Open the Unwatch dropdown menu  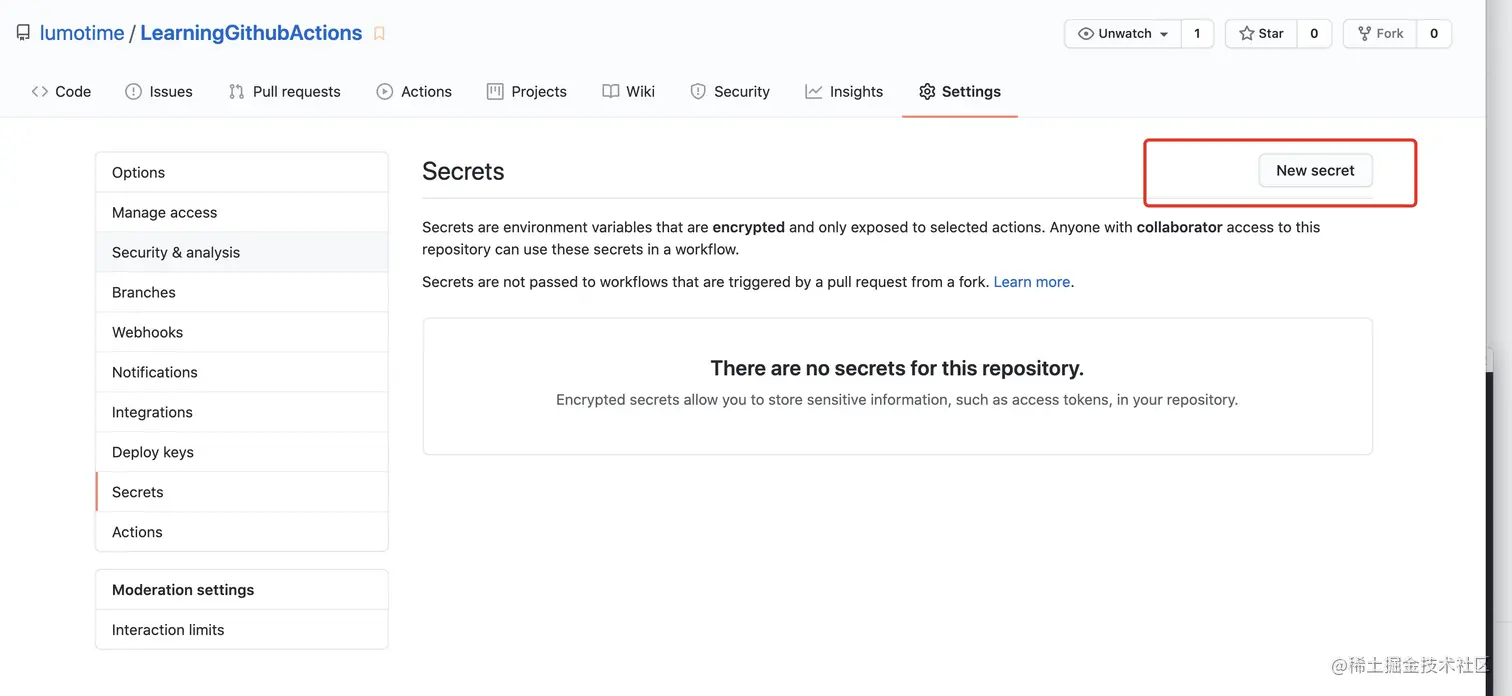tap(1163, 33)
